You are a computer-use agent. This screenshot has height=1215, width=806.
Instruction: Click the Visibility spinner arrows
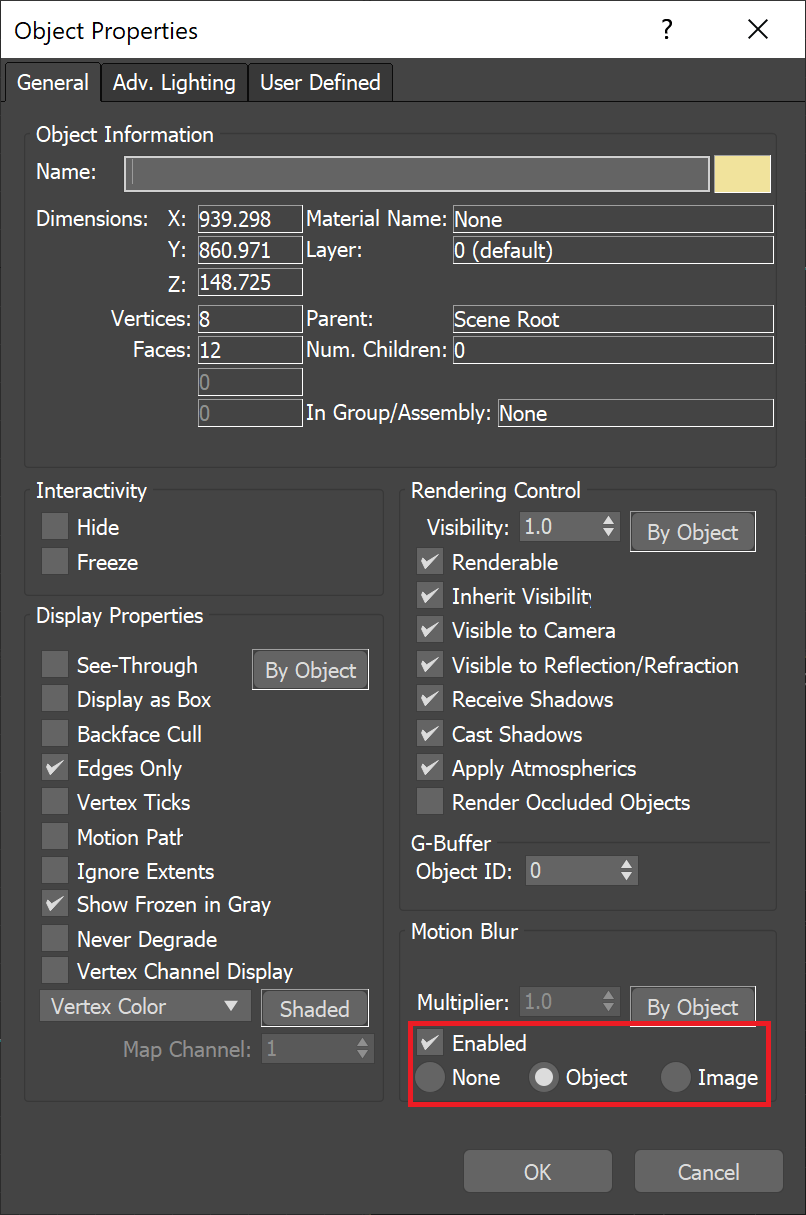pyautogui.click(x=608, y=526)
